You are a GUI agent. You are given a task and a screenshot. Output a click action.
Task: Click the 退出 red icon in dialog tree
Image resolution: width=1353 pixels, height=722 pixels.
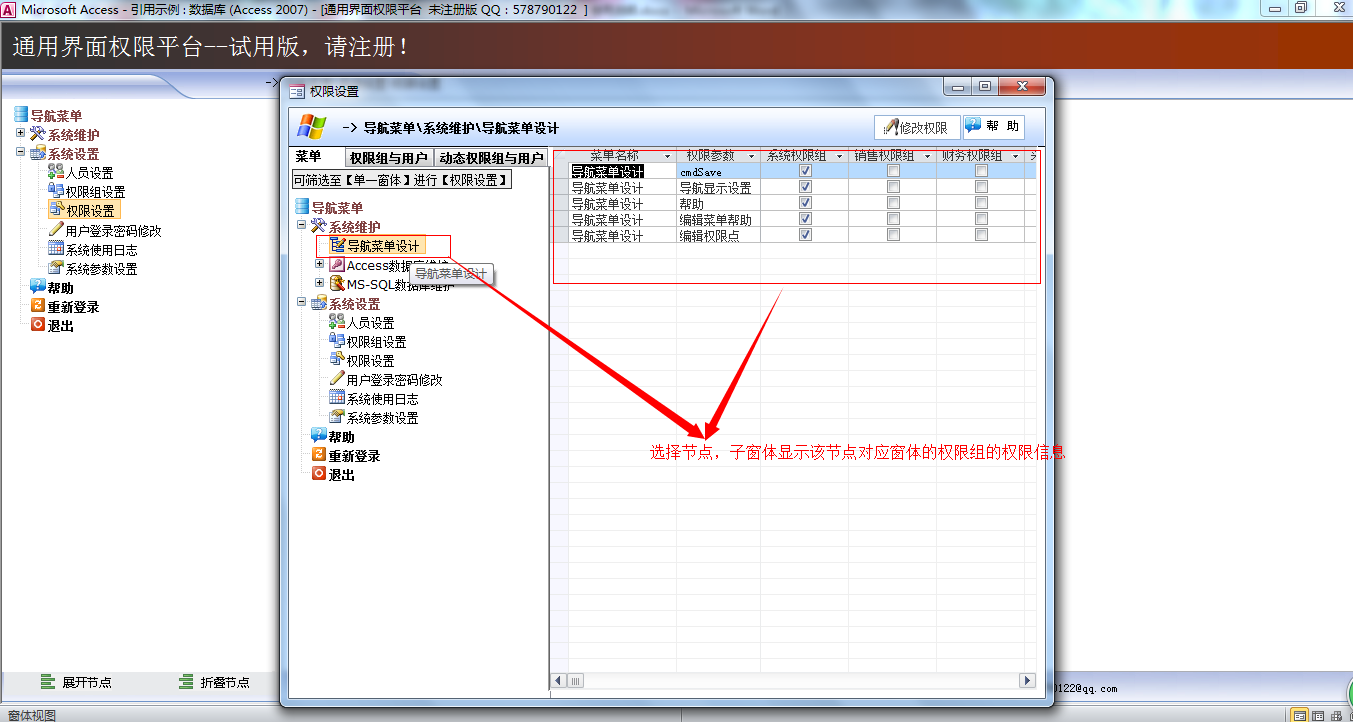[319, 474]
